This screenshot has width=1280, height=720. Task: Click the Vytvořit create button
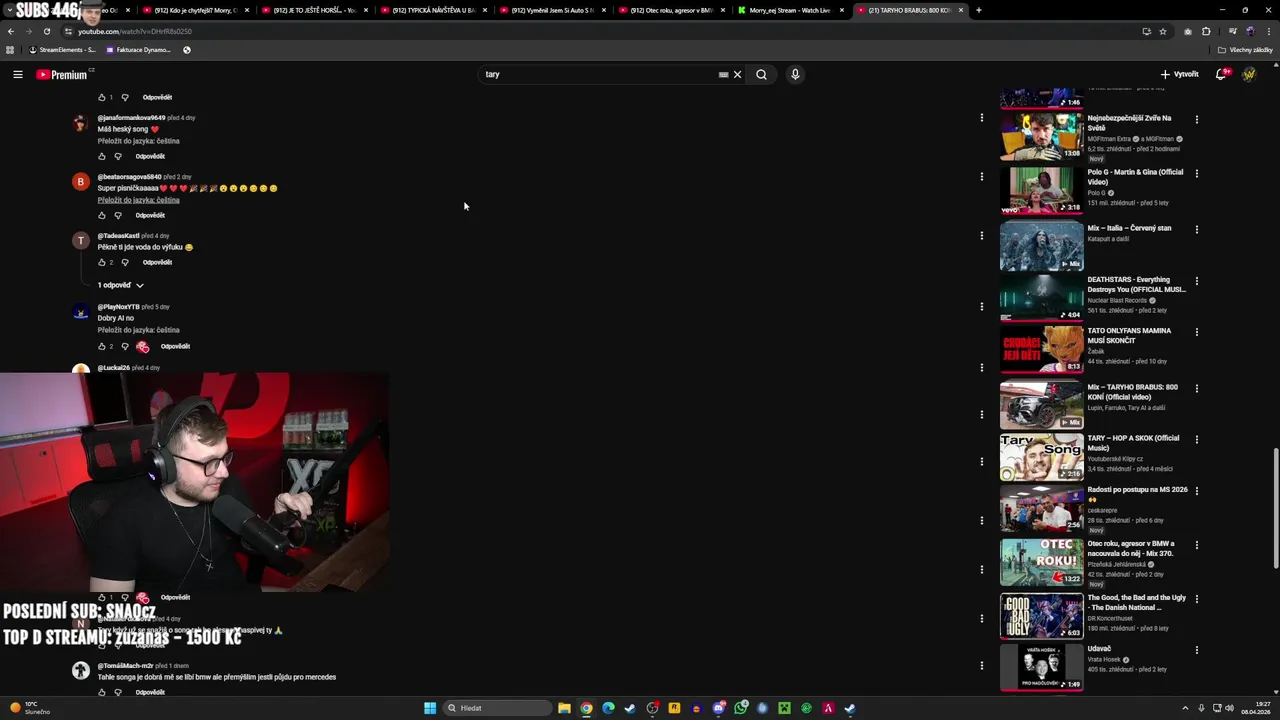(1179, 74)
